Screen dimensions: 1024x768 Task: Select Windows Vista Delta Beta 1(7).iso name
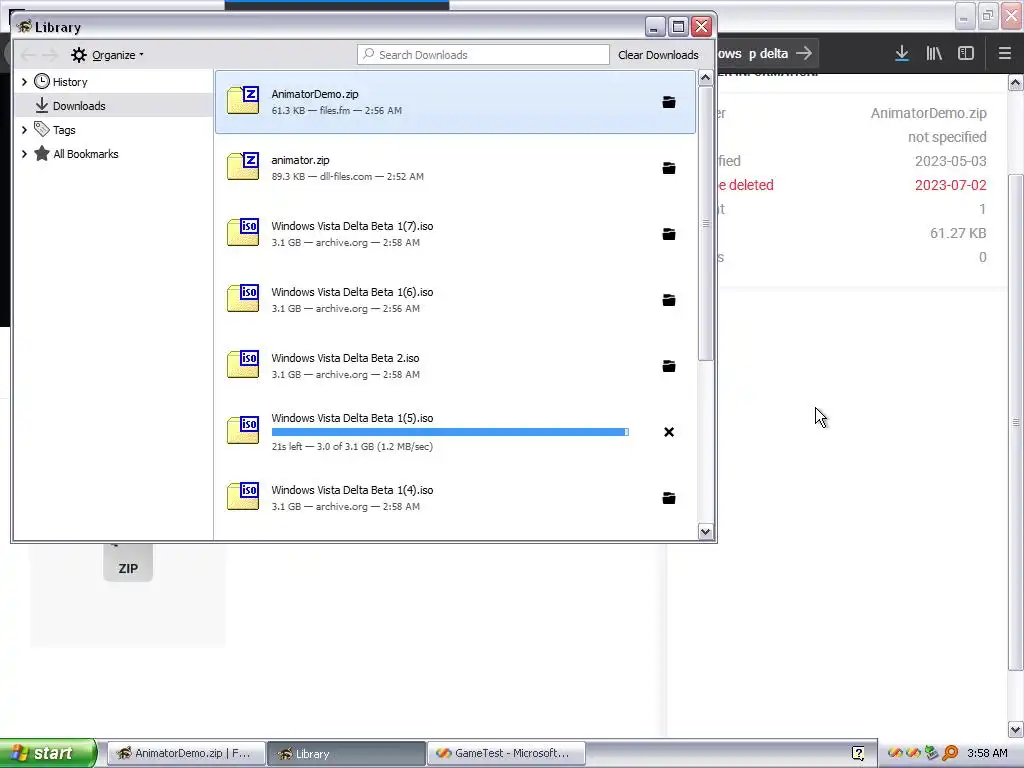352,226
